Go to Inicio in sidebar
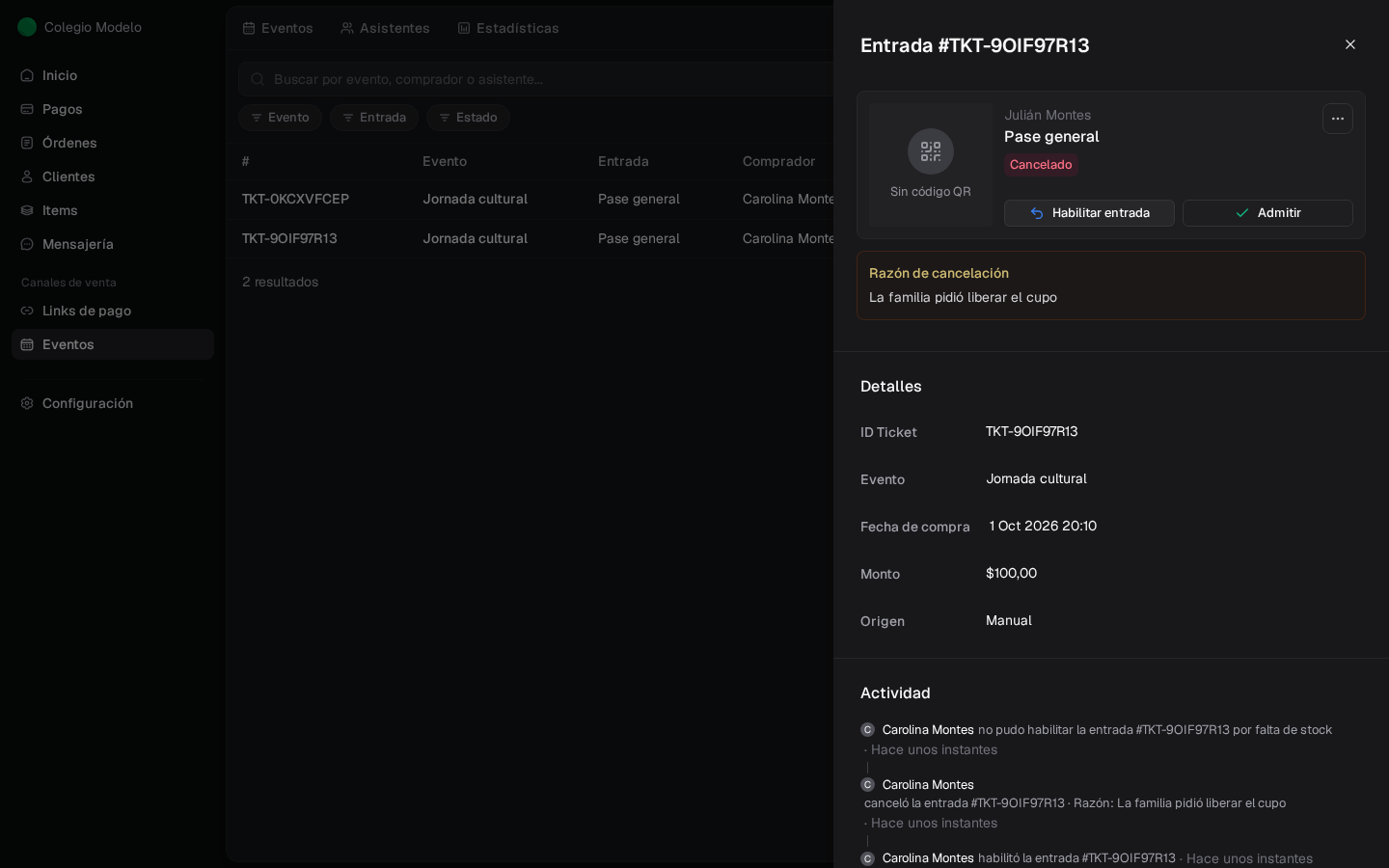Image resolution: width=1389 pixels, height=868 pixels. click(113, 75)
